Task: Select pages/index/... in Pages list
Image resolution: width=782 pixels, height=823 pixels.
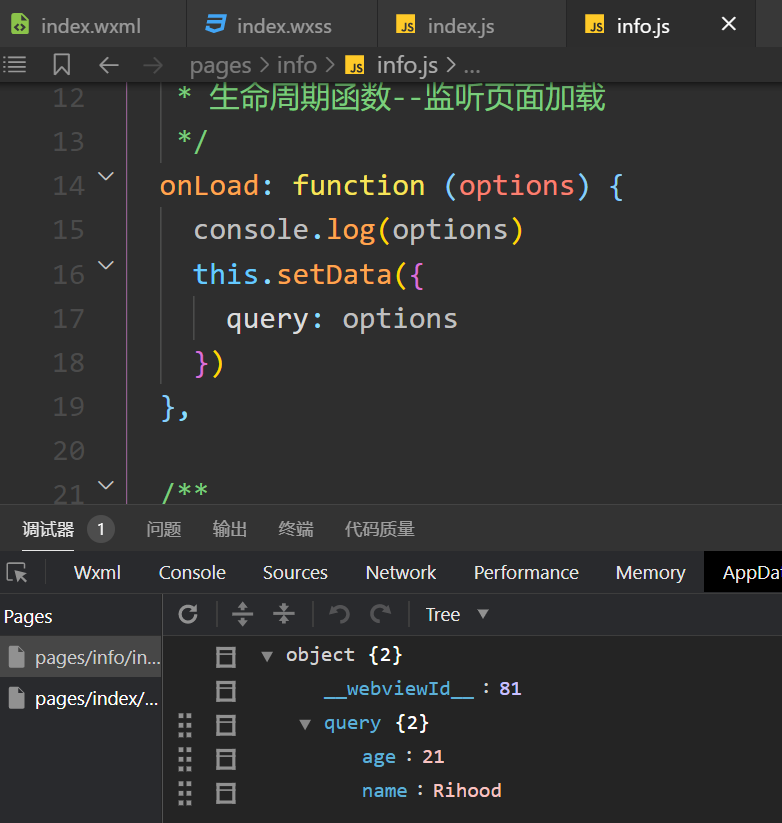Action: click(x=81, y=699)
